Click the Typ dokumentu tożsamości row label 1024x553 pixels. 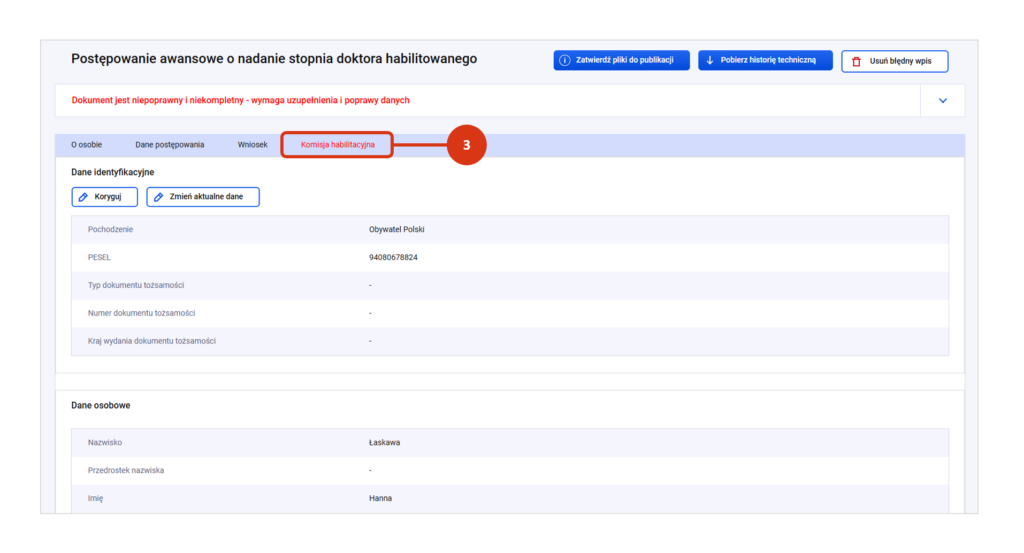136,285
